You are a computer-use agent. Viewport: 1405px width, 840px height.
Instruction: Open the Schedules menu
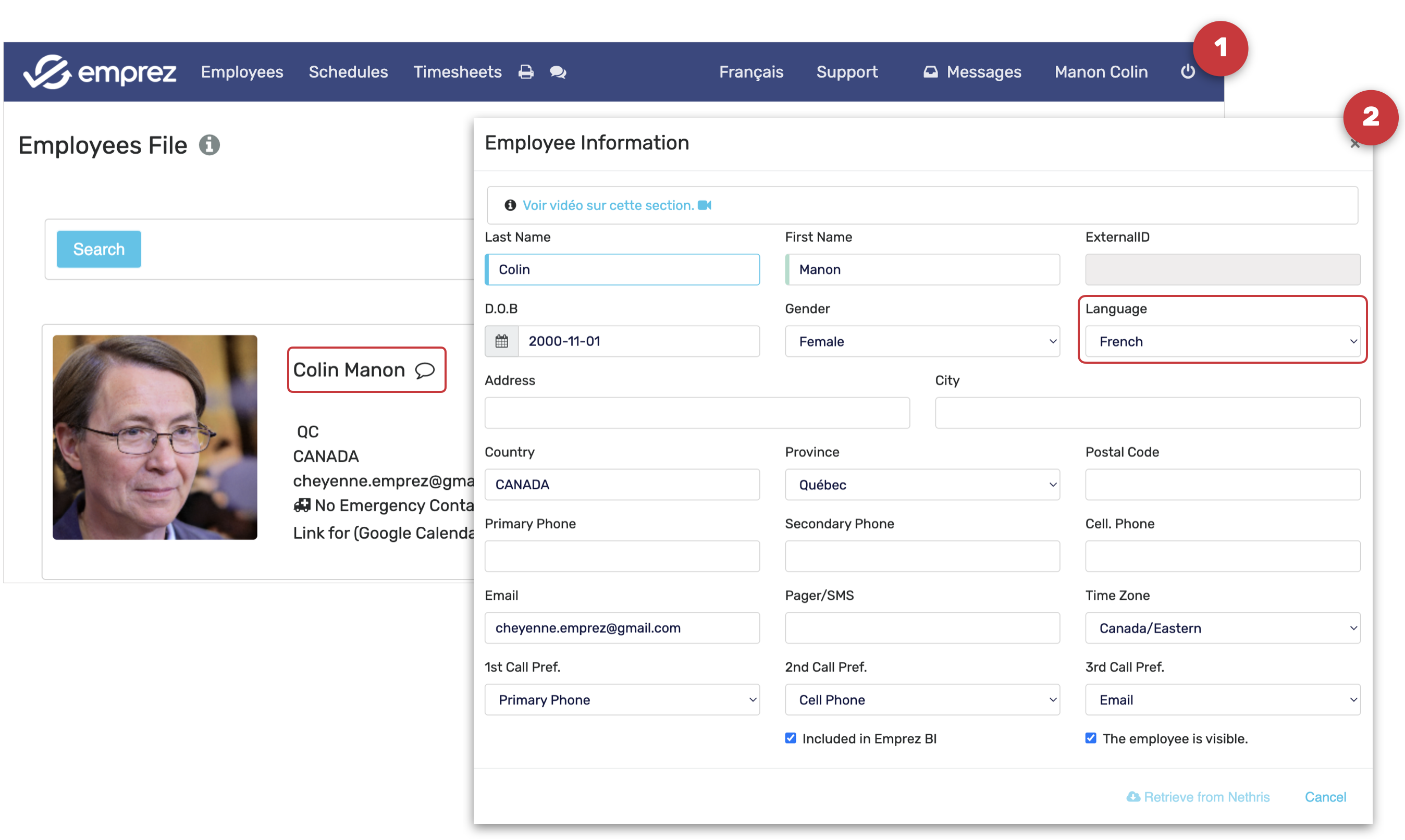pyautogui.click(x=348, y=72)
